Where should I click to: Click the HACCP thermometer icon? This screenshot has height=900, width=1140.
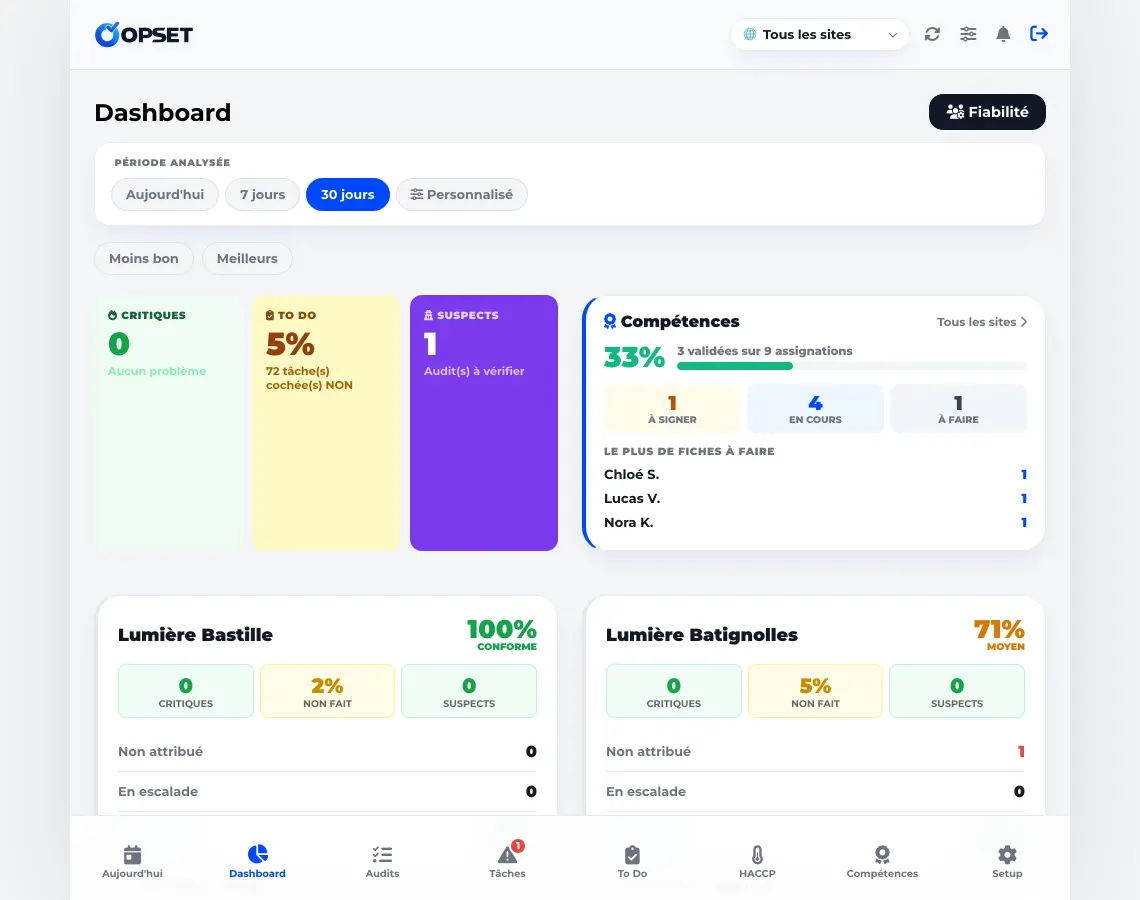(x=758, y=854)
